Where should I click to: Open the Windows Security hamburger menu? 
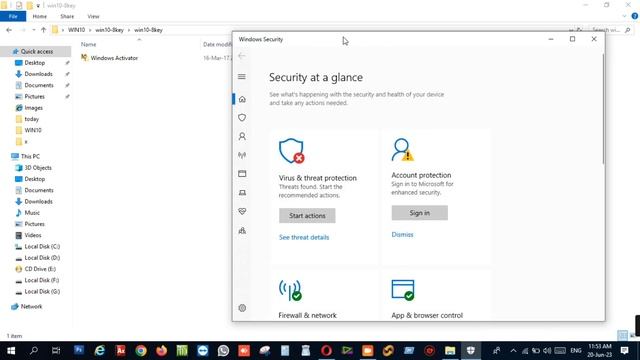242,77
